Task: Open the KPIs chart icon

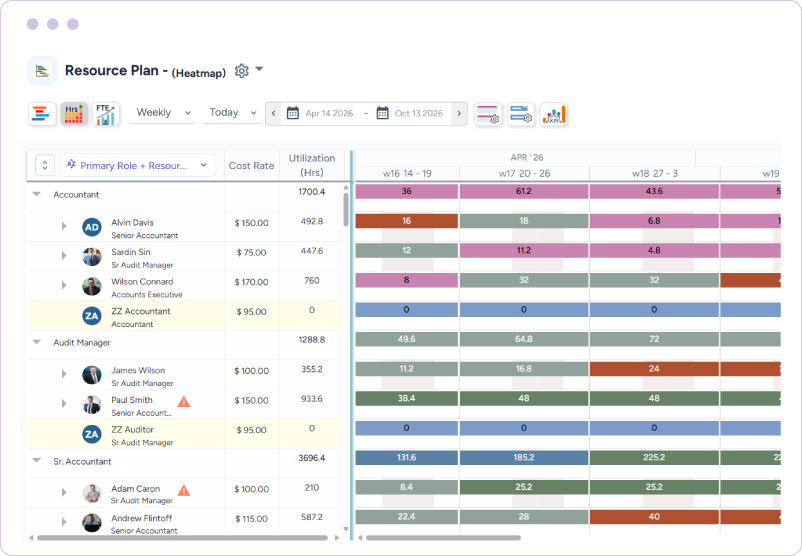Action: point(554,114)
